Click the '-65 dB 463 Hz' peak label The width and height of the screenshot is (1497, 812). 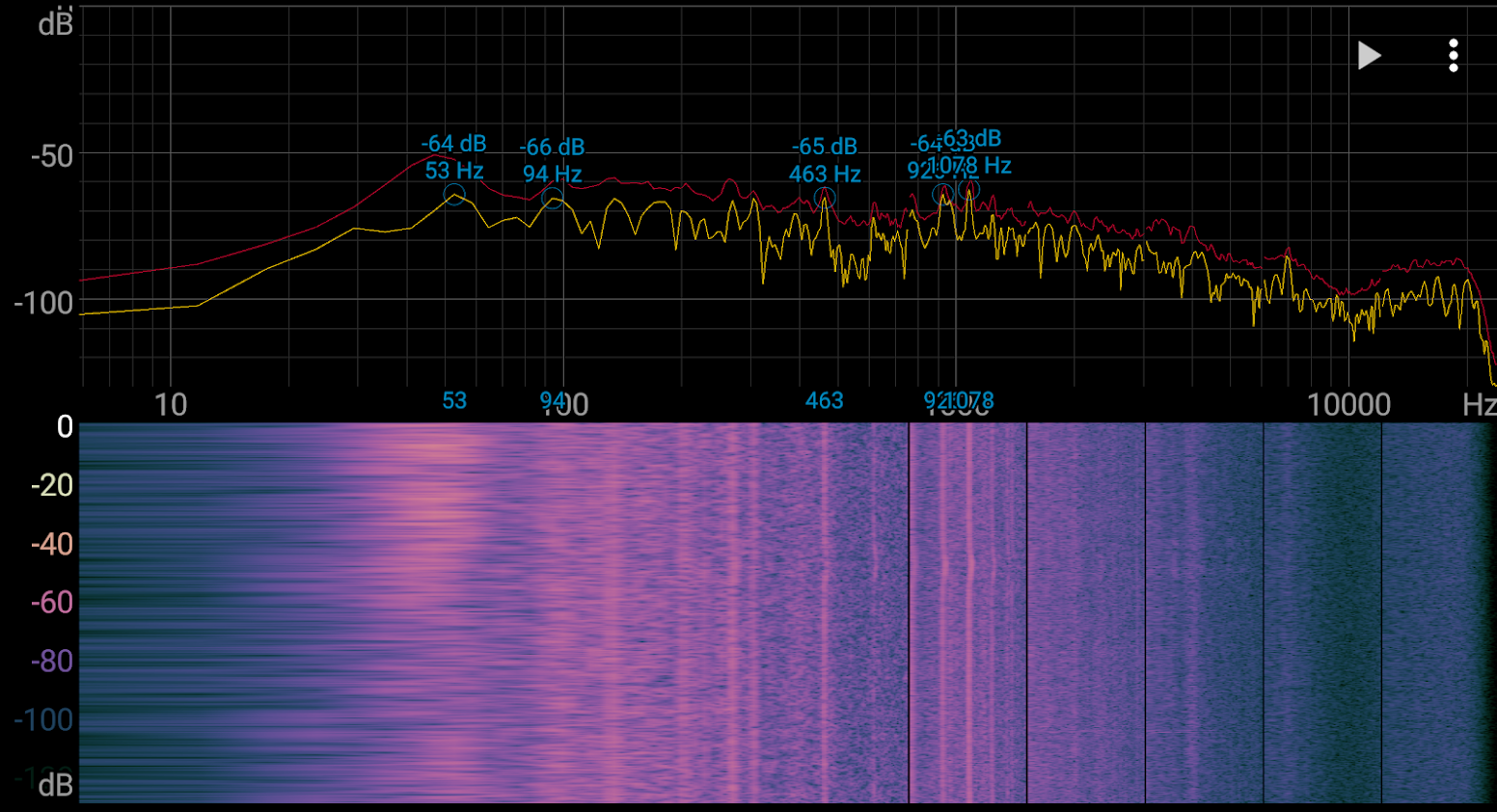coord(825,160)
